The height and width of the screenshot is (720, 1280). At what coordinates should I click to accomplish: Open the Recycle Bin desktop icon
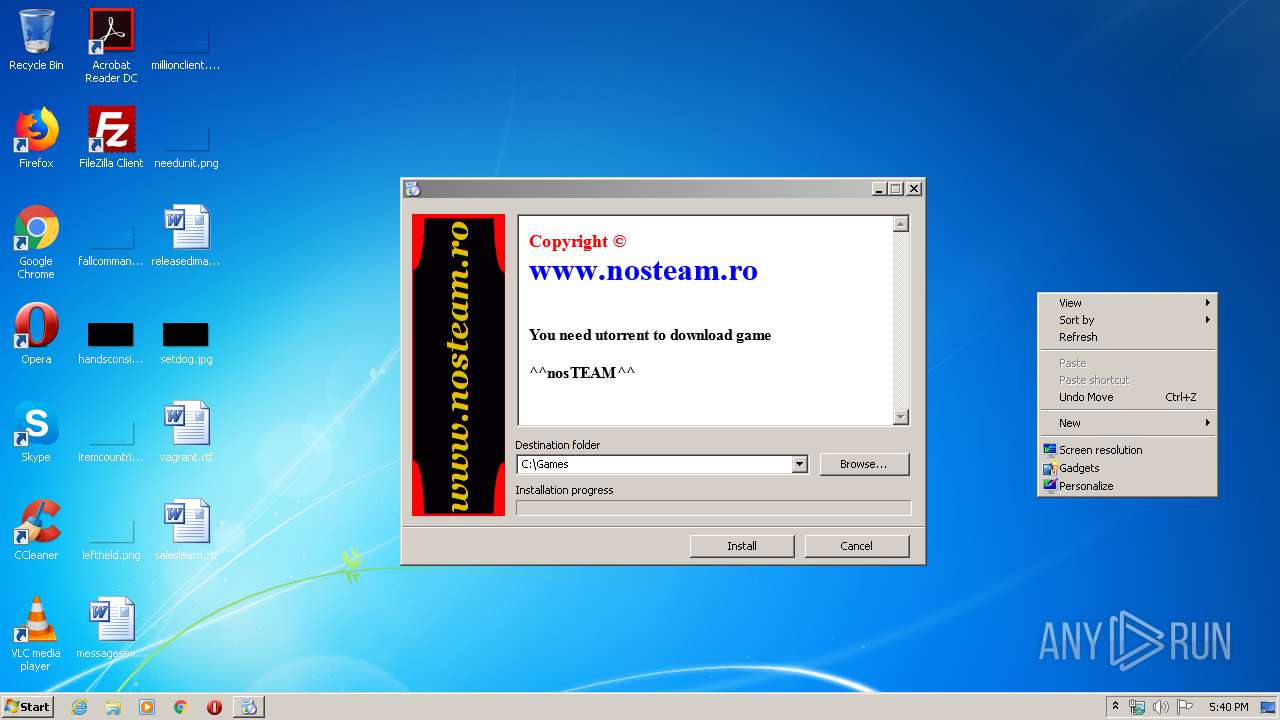(36, 40)
